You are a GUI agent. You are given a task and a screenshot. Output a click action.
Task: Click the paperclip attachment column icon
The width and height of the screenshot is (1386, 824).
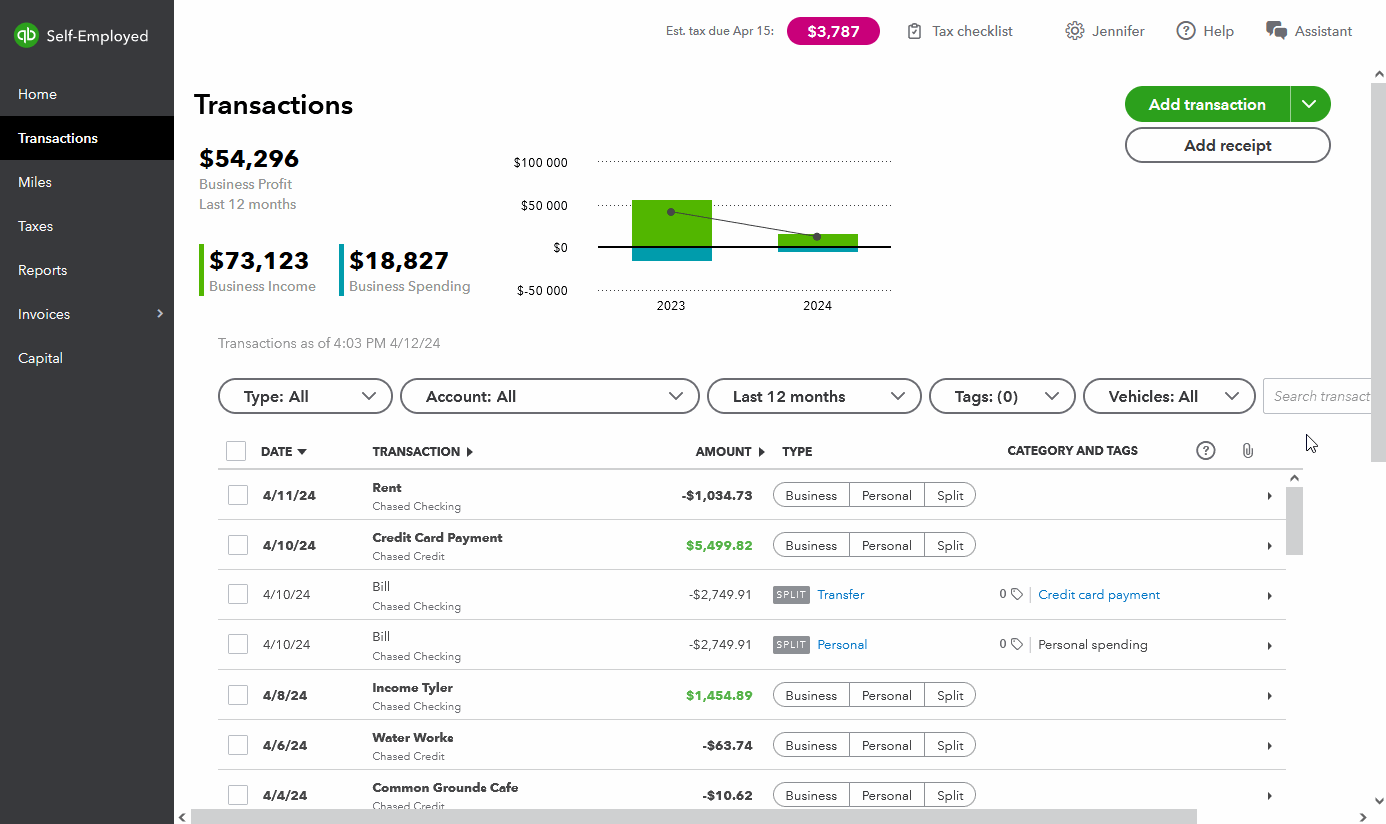pos(1247,451)
